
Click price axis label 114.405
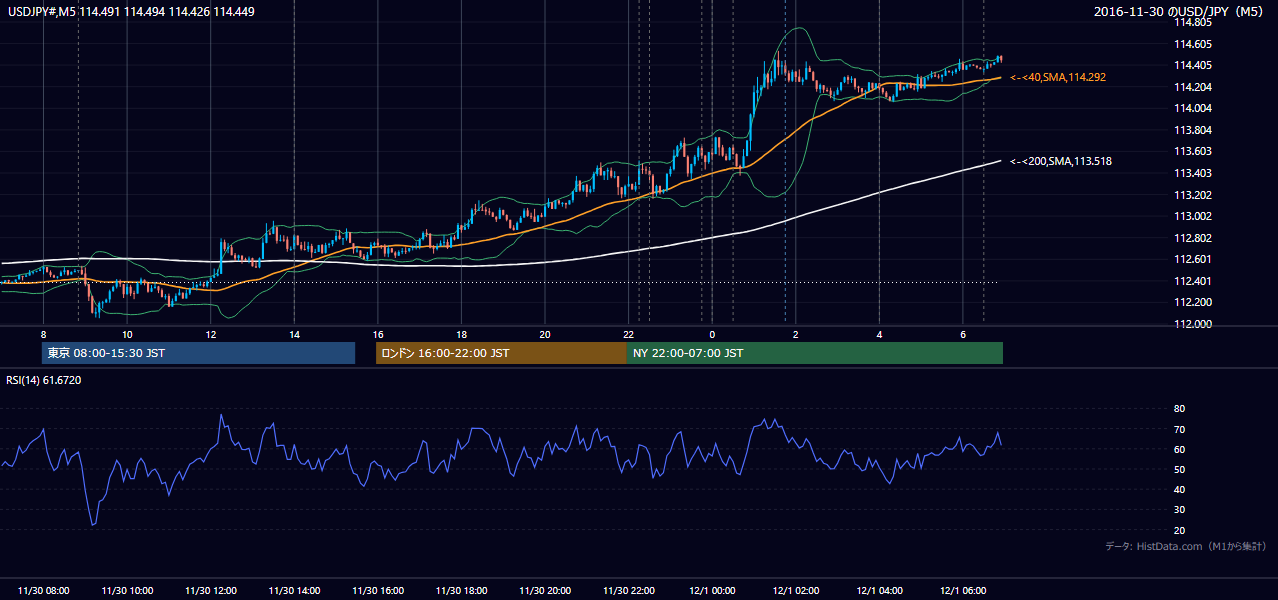pyautogui.click(x=1195, y=65)
